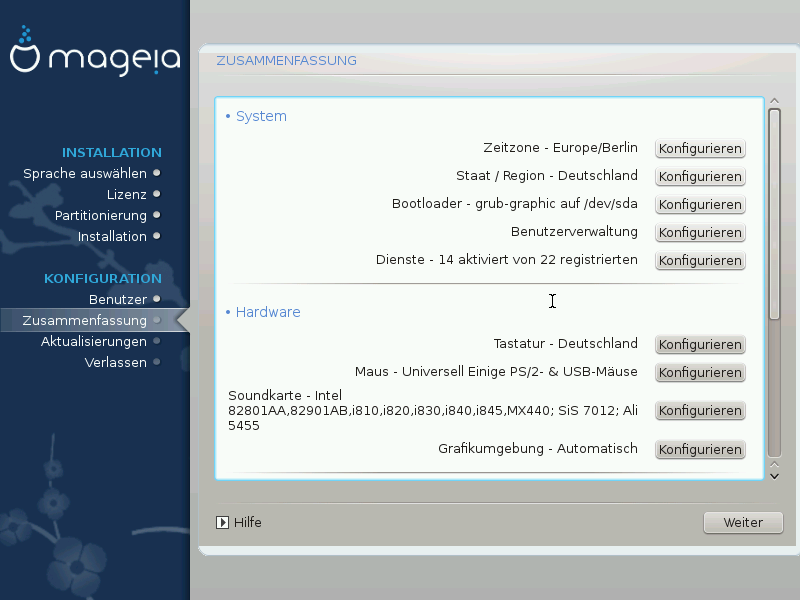
Task: Click the ZUSAMMENFASSUNG page title
Action: coord(286,61)
